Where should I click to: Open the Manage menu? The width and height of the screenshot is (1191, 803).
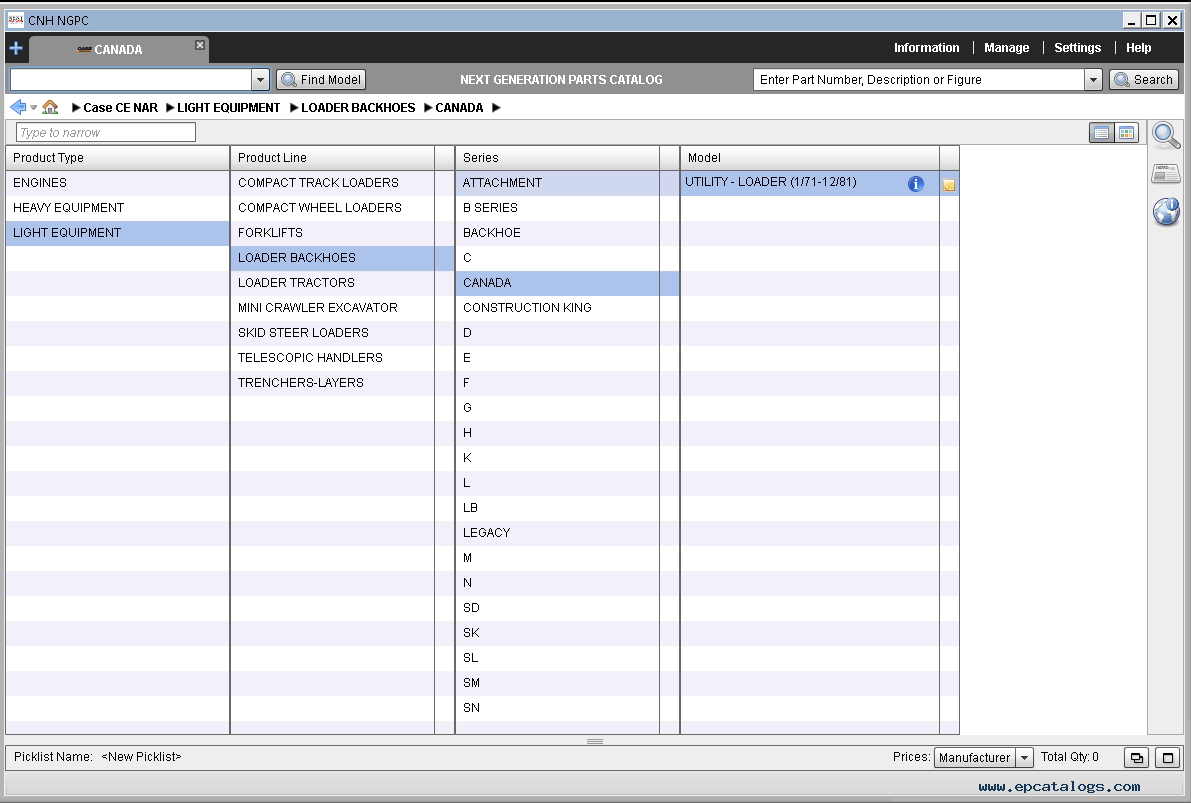[1006, 47]
